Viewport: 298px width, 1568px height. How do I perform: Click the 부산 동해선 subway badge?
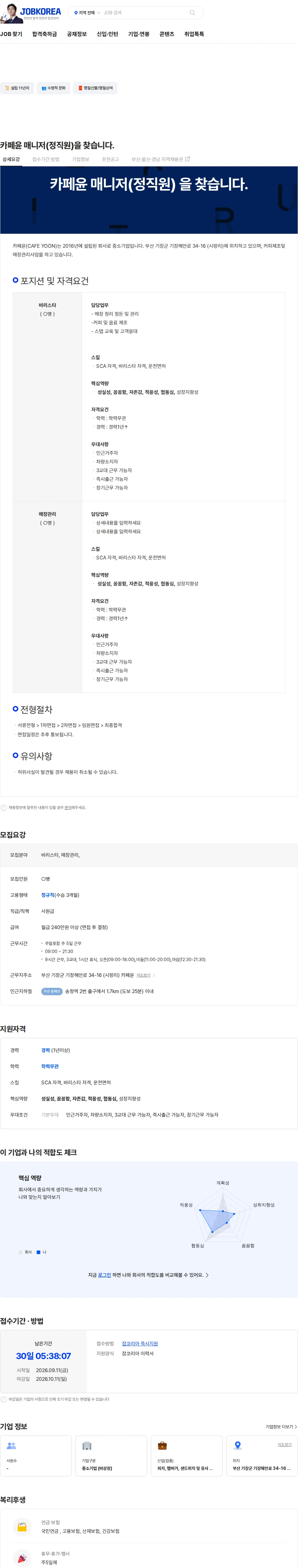(52, 992)
